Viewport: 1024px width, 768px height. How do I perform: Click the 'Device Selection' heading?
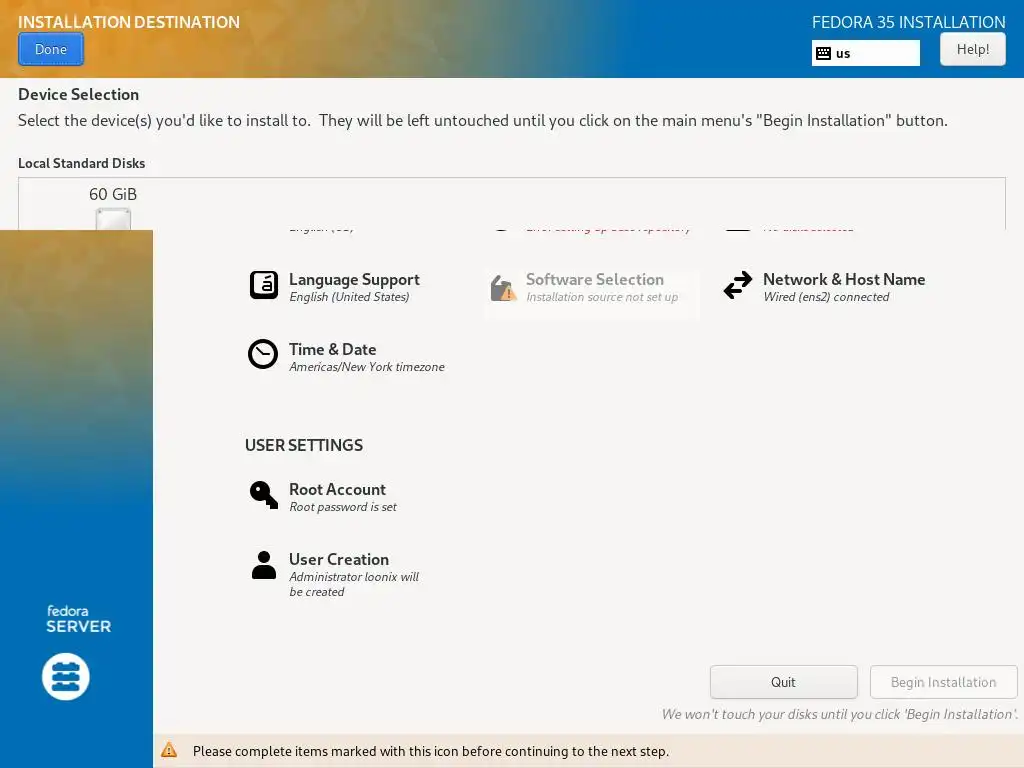pyautogui.click(x=78, y=95)
